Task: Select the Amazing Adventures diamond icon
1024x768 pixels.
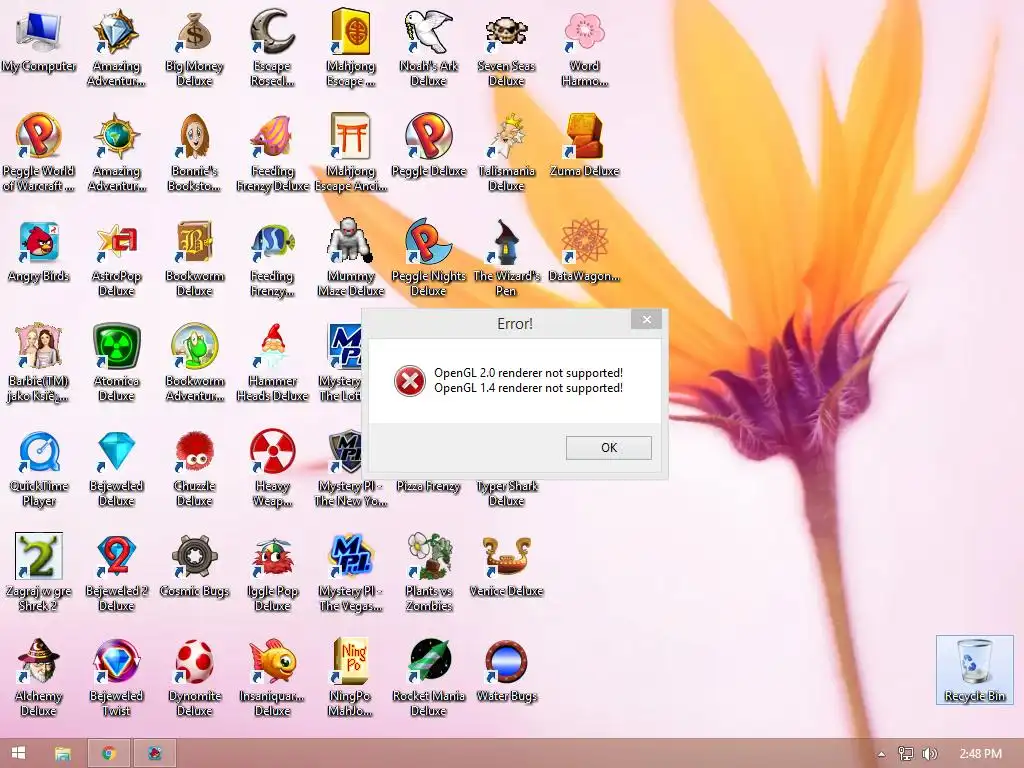Action: [x=116, y=31]
